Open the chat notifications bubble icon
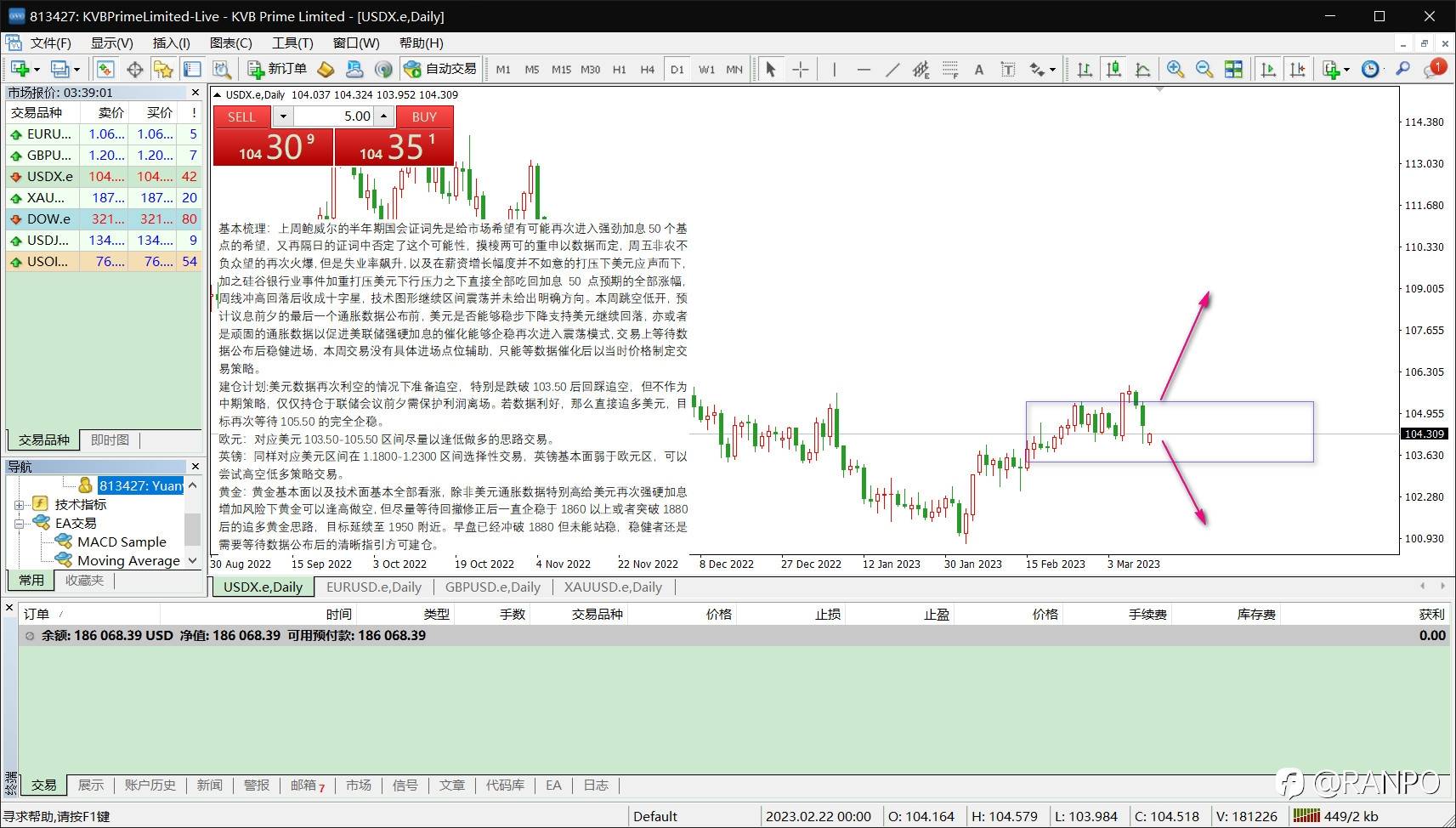The height and width of the screenshot is (828, 1456). coord(1434,68)
